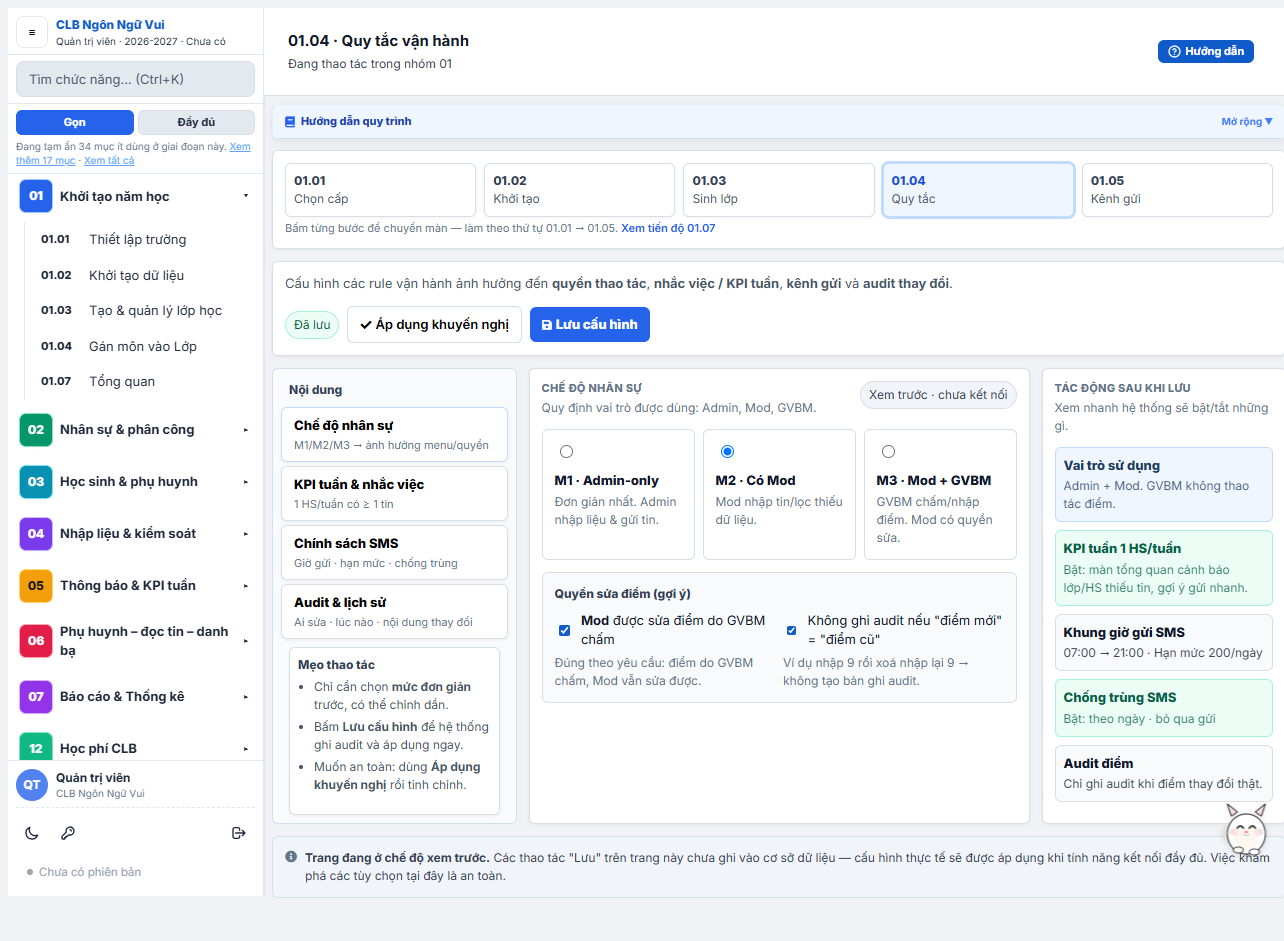Toggle dark mode with the moon icon
The width and height of the screenshot is (1284, 941).
pos(32,833)
